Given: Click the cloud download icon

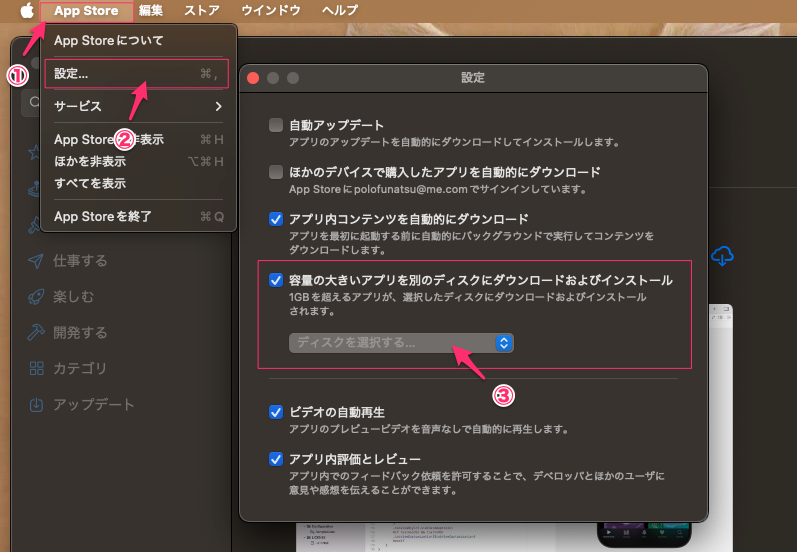Looking at the screenshot, I should (x=721, y=257).
